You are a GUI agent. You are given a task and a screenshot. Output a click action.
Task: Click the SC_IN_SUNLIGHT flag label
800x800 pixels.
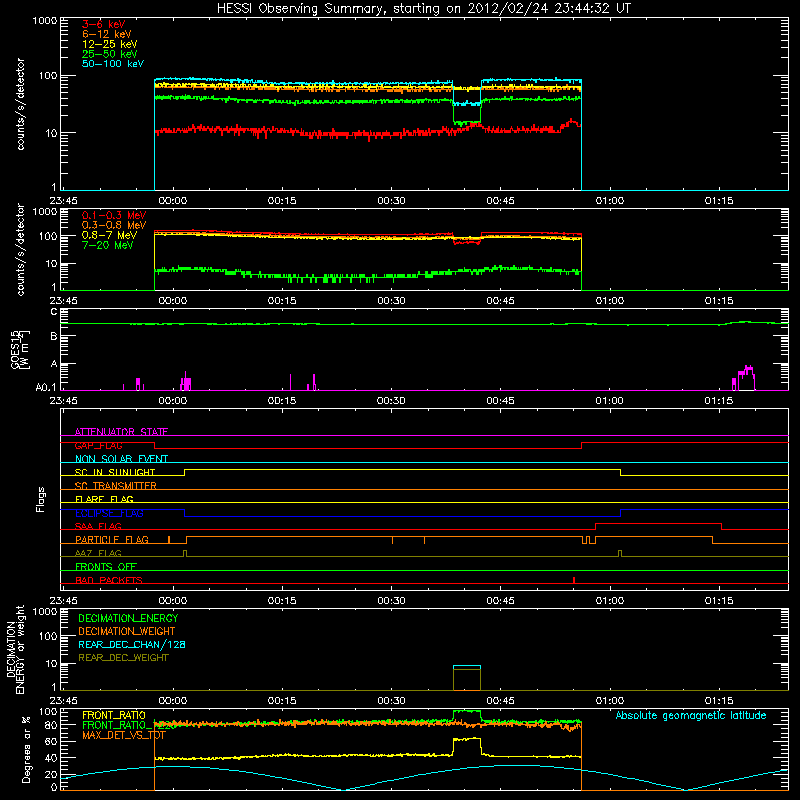point(115,472)
